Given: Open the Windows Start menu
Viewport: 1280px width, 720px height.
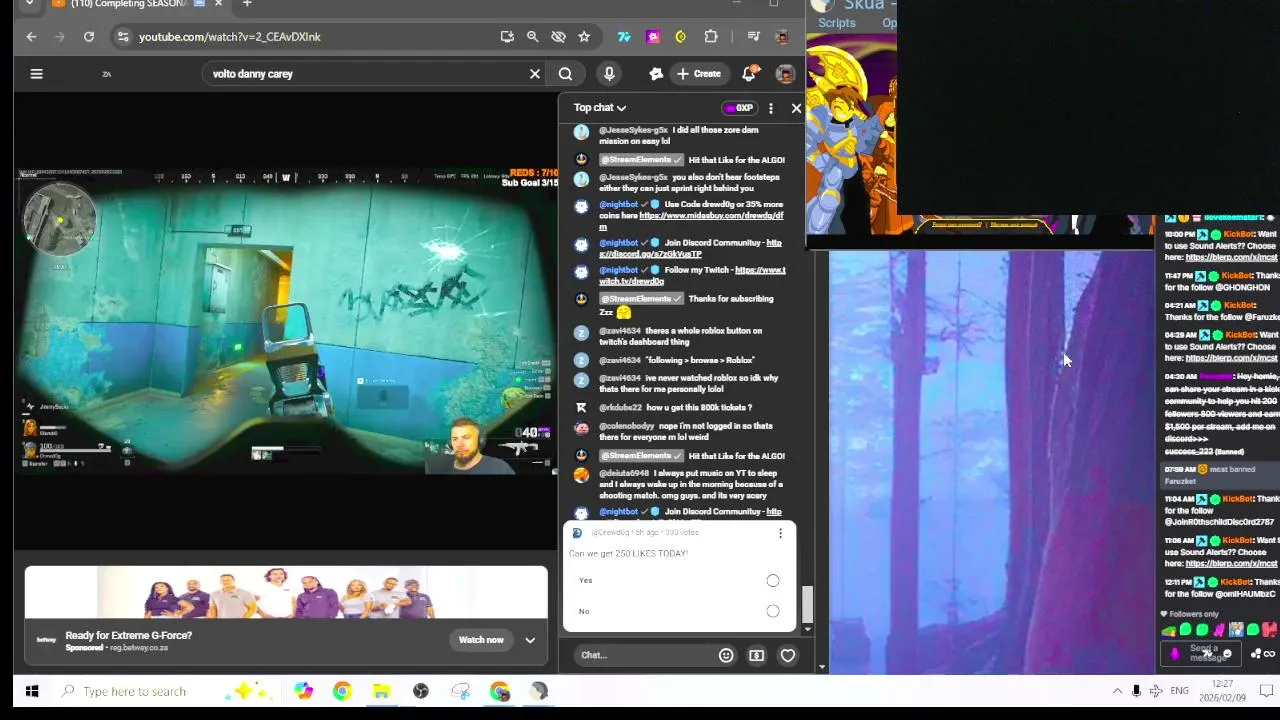Looking at the screenshot, I should click(x=32, y=691).
